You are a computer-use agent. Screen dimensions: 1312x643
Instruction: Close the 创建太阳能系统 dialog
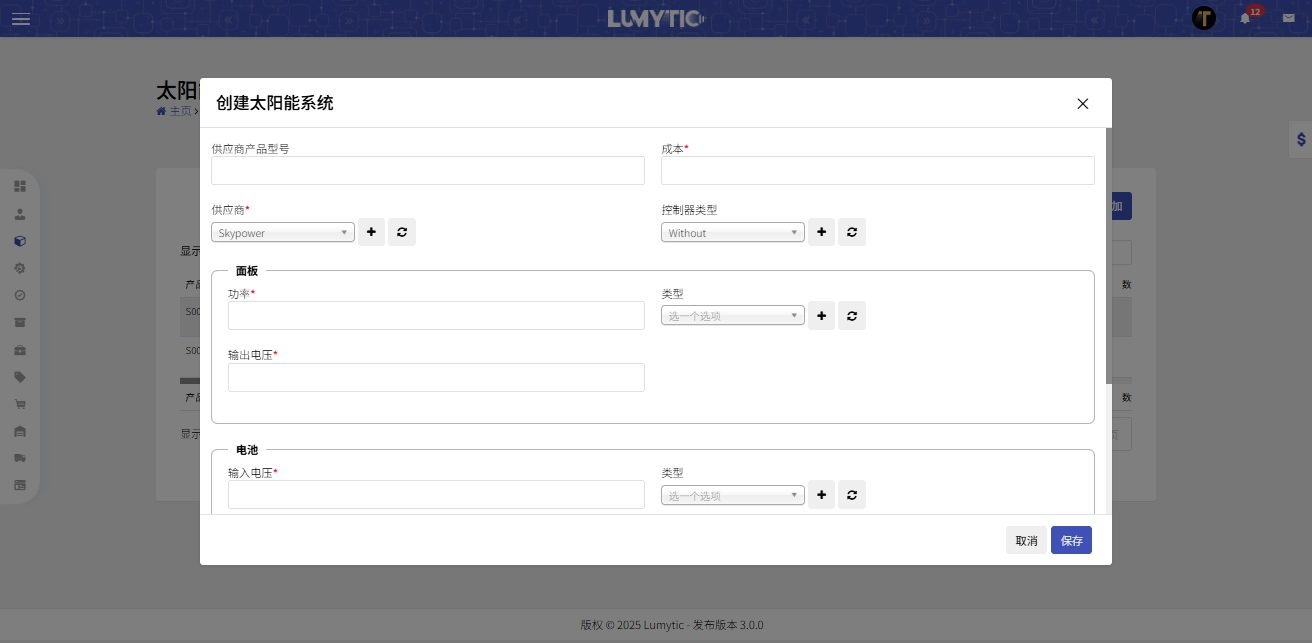pos(1082,104)
